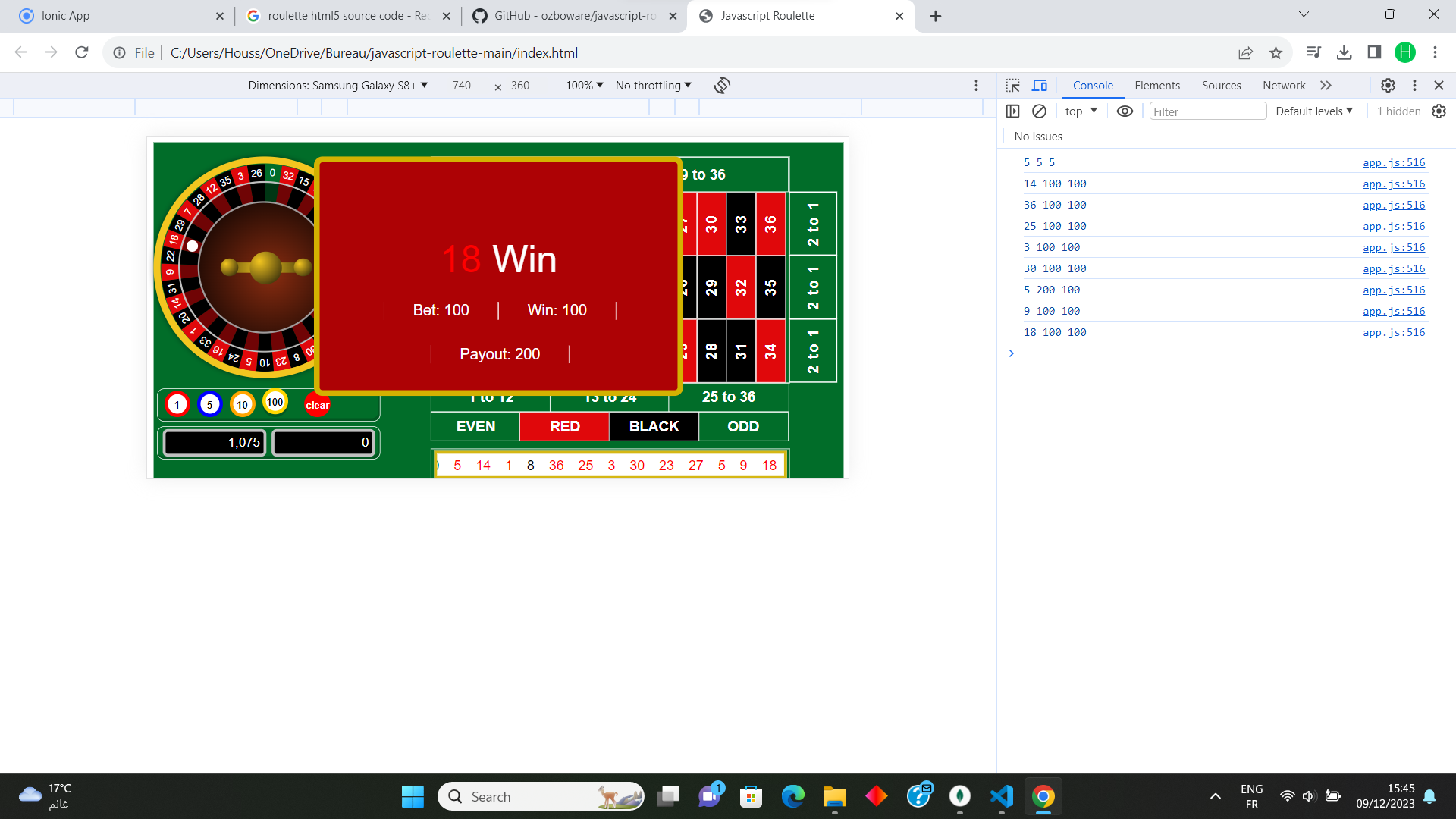The image size is (1456, 819).
Task: Select the yellow 100 chip
Action: click(x=275, y=402)
